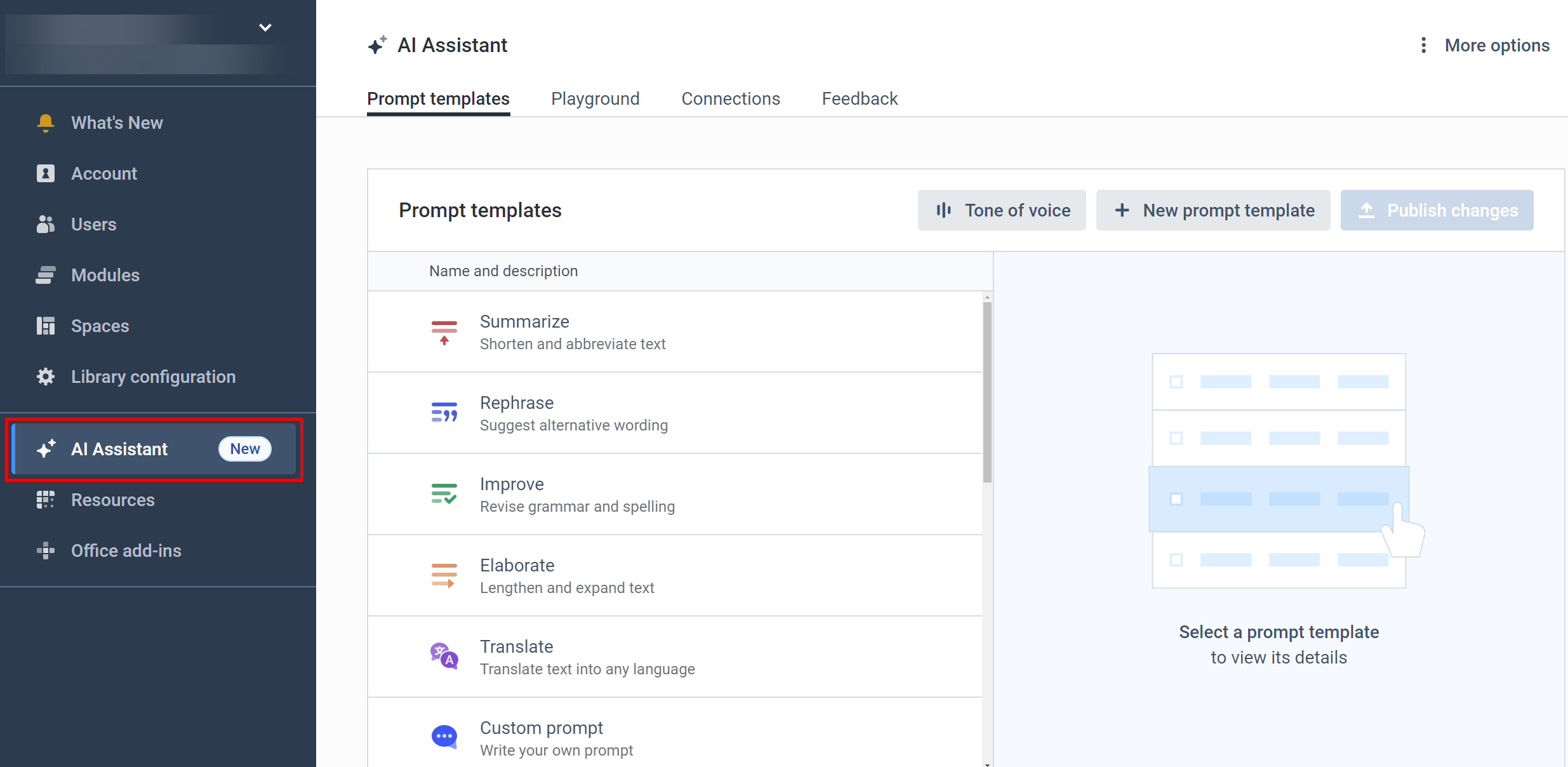
Task: Click the Publish changes button
Action: point(1437,210)
